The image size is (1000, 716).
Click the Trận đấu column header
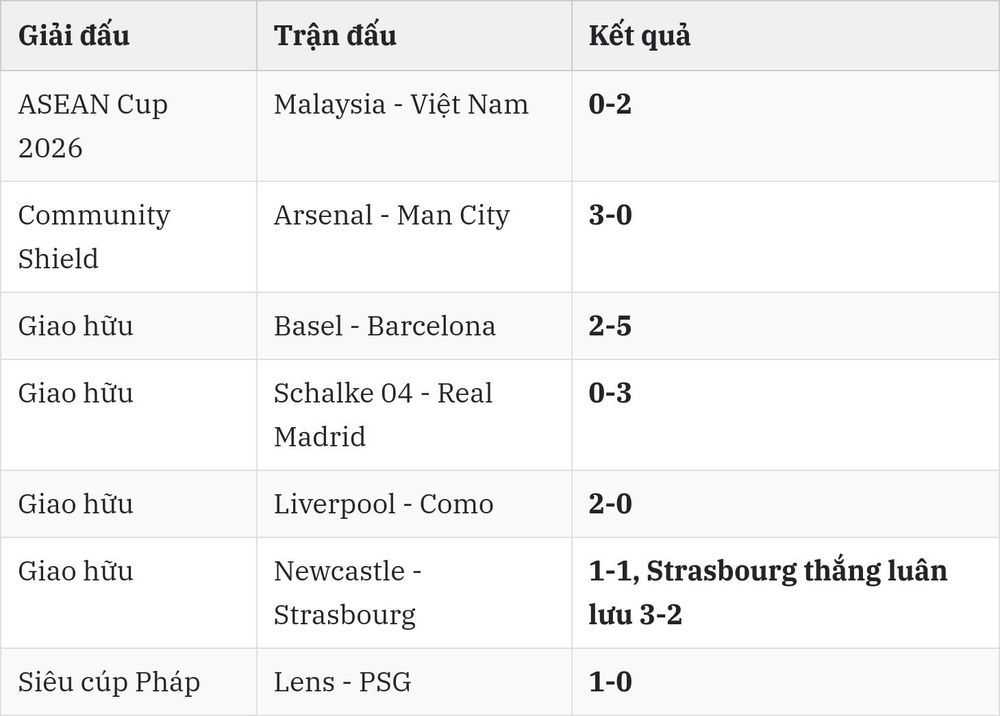click(335, 36)
